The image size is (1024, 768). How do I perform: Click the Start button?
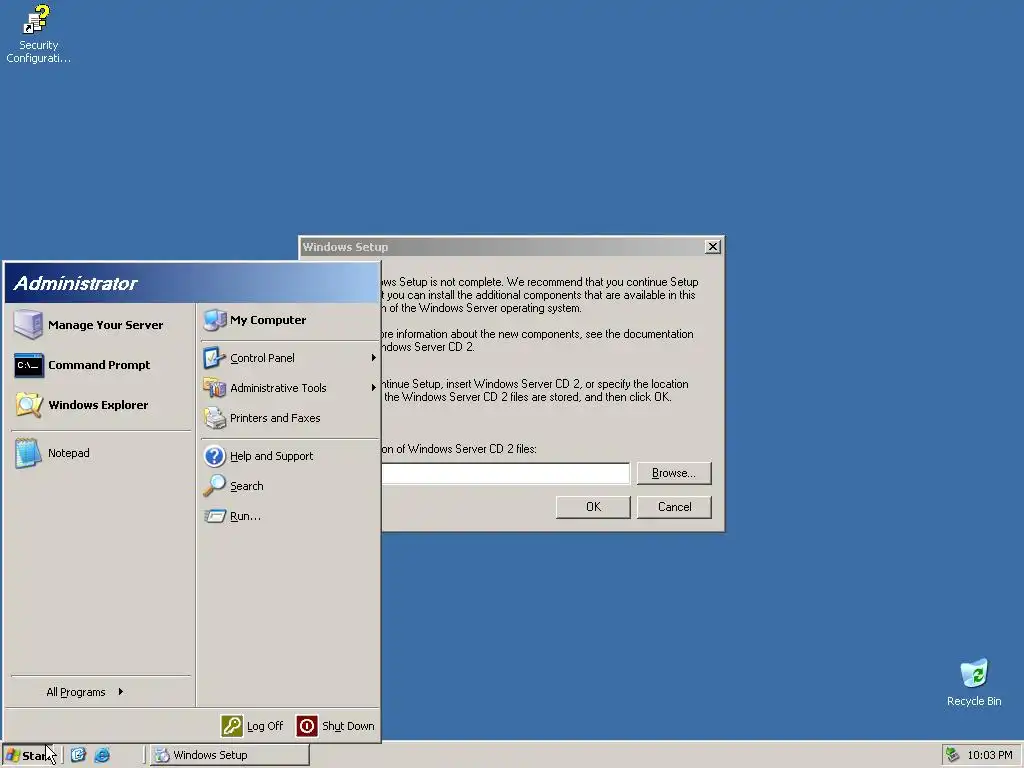point(30,756)
